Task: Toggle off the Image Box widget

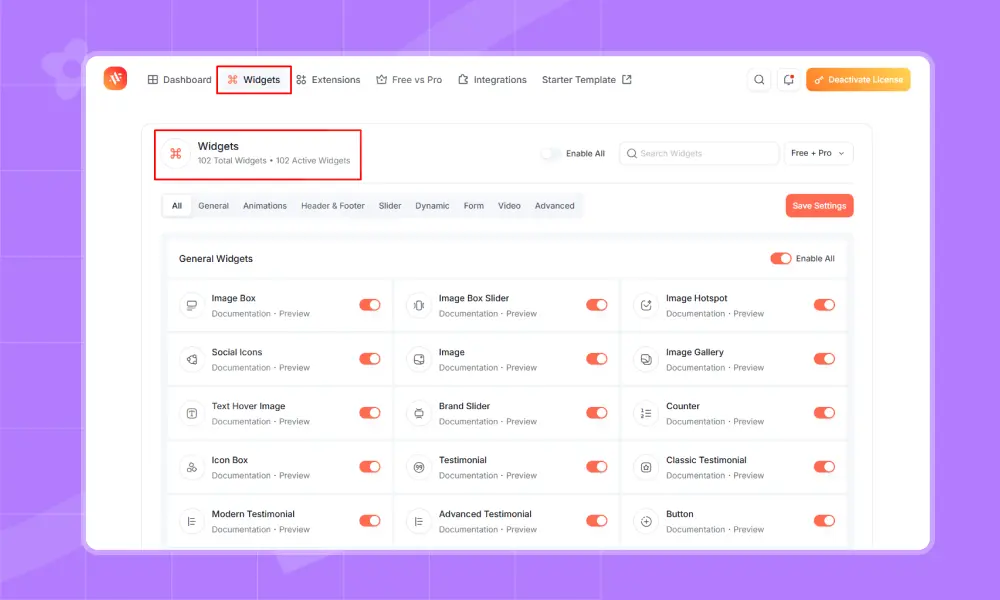Action: (x=370, y=305)
